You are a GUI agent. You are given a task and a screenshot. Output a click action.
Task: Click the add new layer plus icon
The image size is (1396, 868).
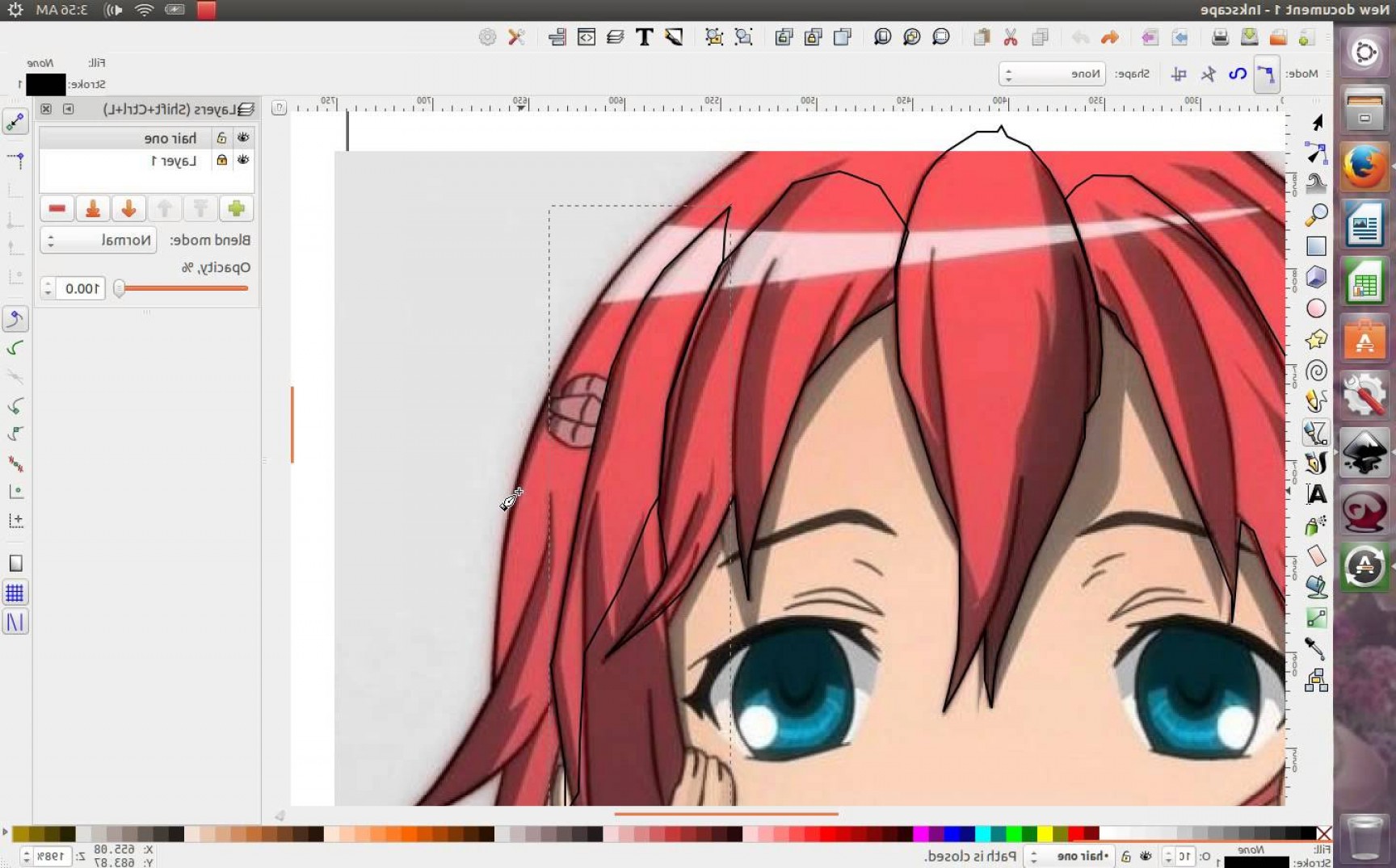236,208
